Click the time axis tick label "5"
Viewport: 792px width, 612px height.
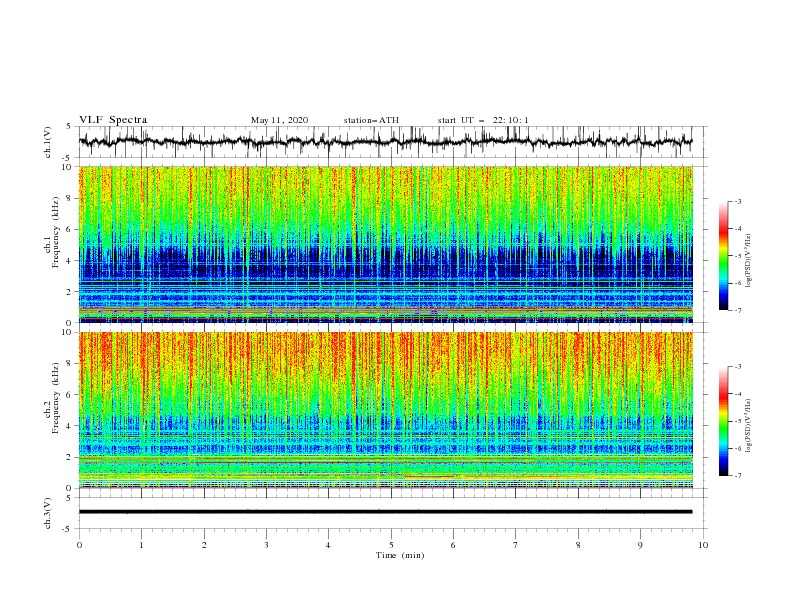pyautogui.click(x=391, y=545)
